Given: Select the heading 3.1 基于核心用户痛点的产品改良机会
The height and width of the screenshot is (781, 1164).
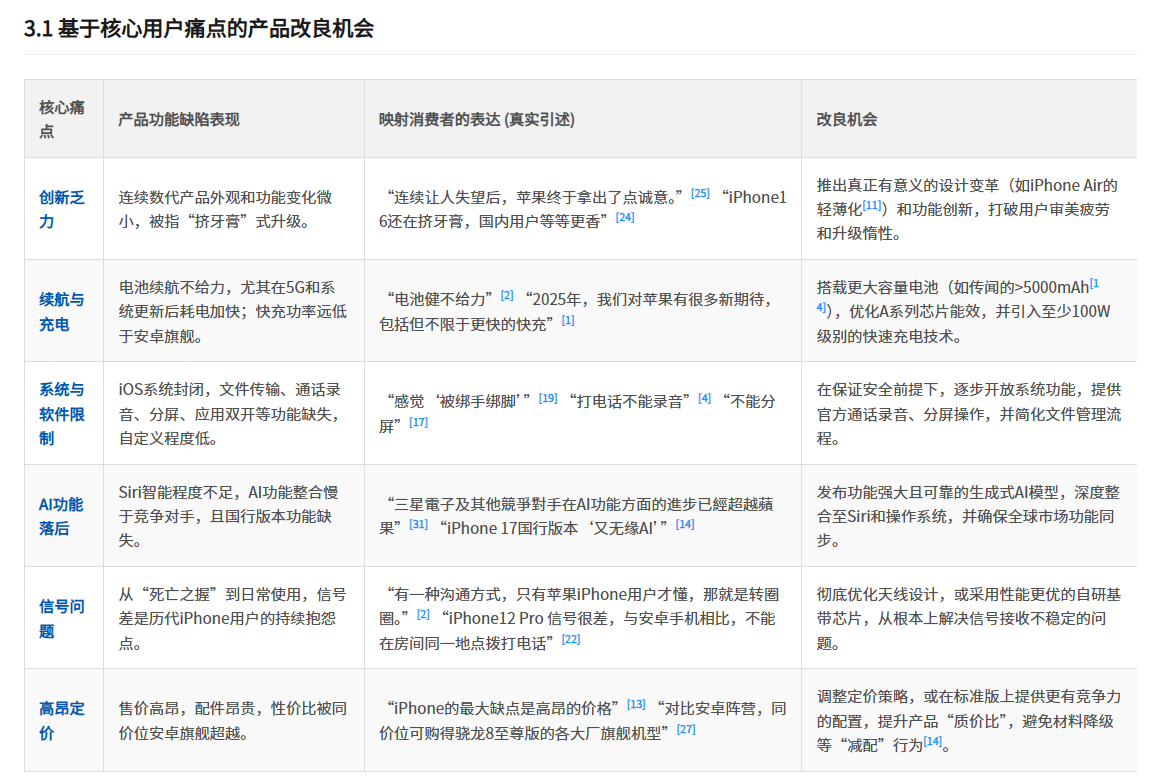Looking at the screenshot, I should [x=199, y=28].
